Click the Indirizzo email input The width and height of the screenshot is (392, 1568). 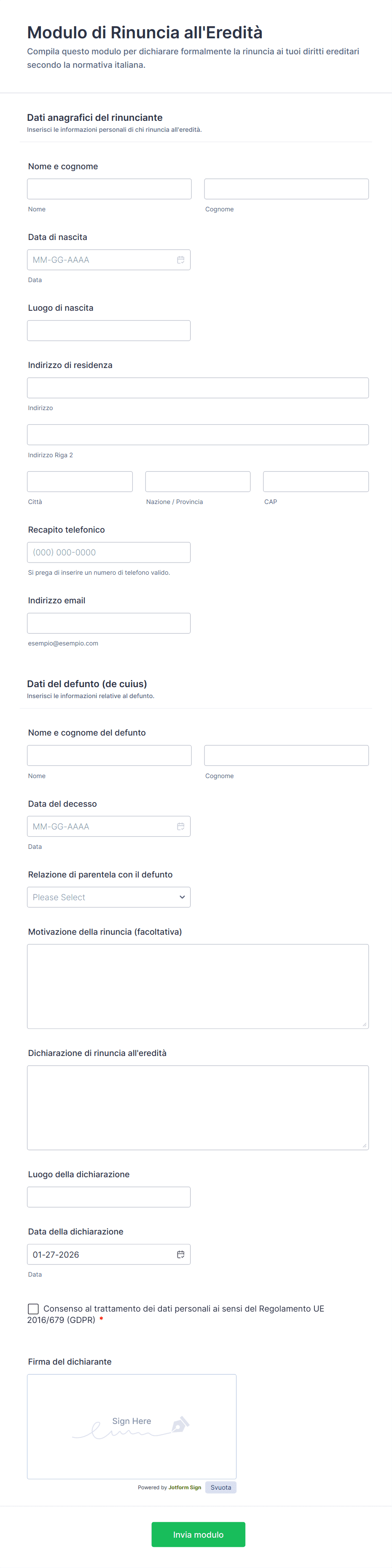(108, 623)
